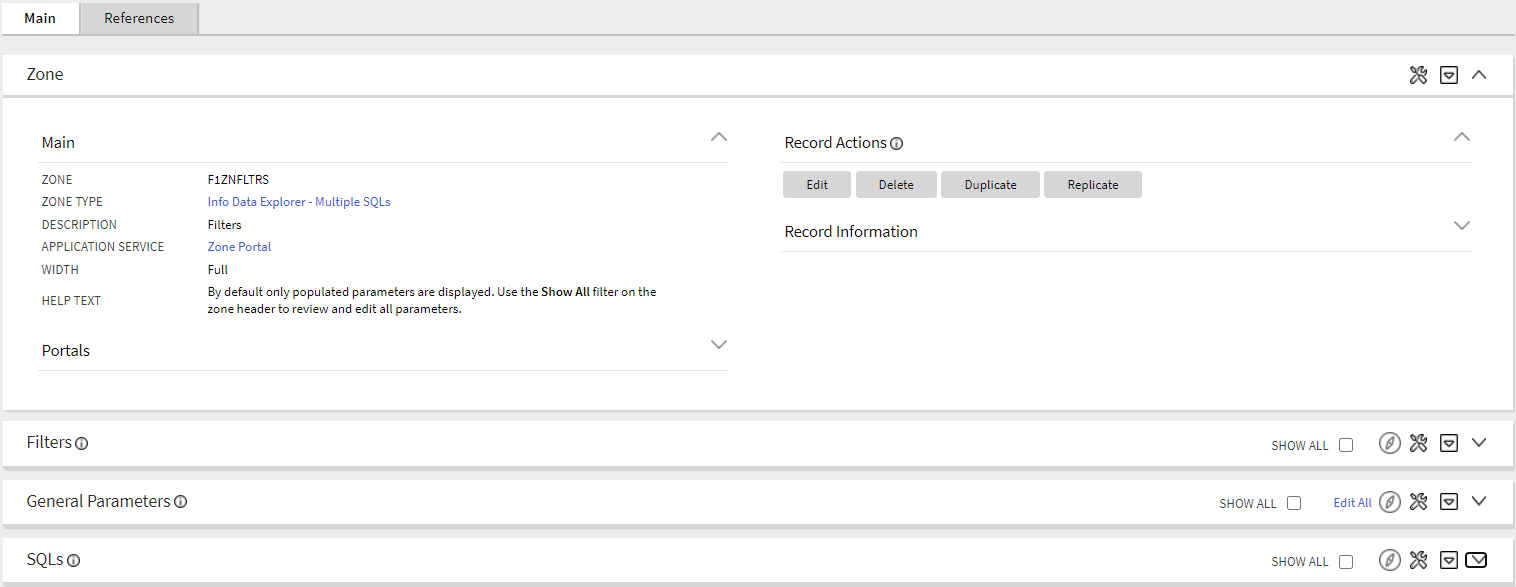The image size is (1516, 587).
Task: Expand the Portals subsection
Action: (719, 344)
